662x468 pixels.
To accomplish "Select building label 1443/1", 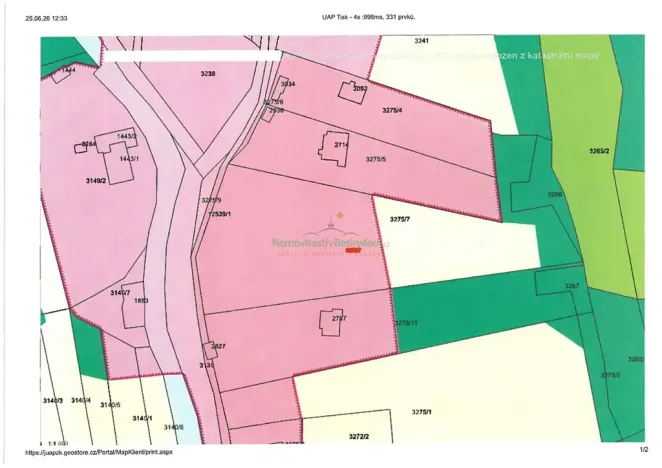I will point(129,158).
